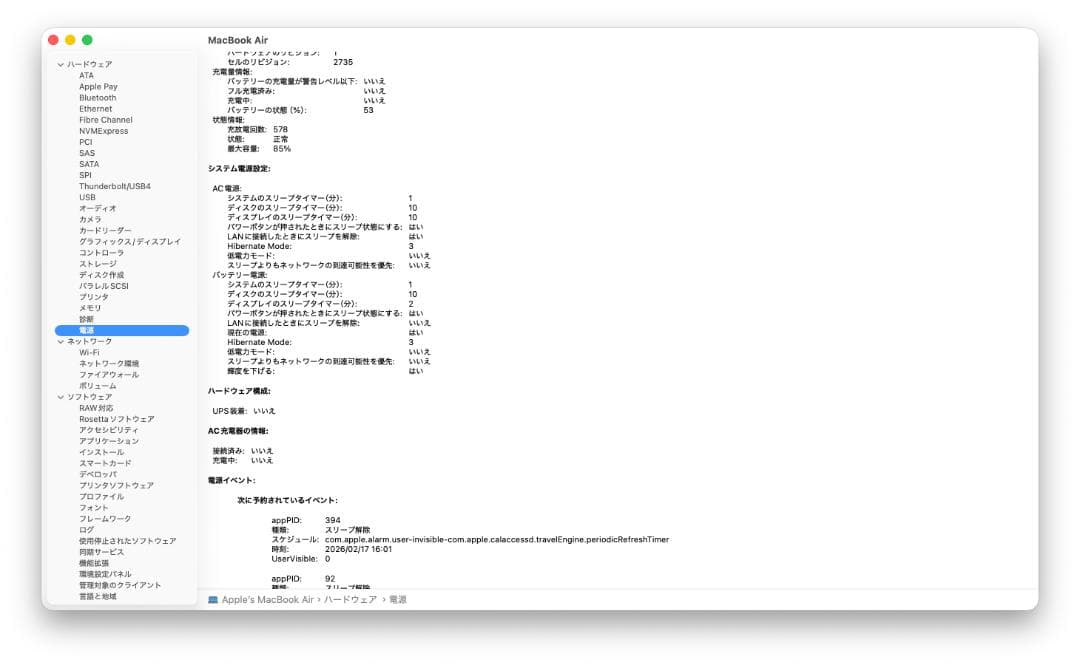Open the アクセシビリティ entry
The image size is (1080, 665).
(x=108, y=430)
